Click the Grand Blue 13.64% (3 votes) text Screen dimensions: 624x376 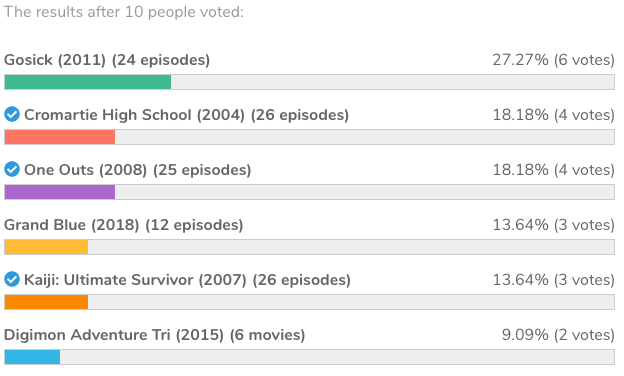[x=554, y=225]
